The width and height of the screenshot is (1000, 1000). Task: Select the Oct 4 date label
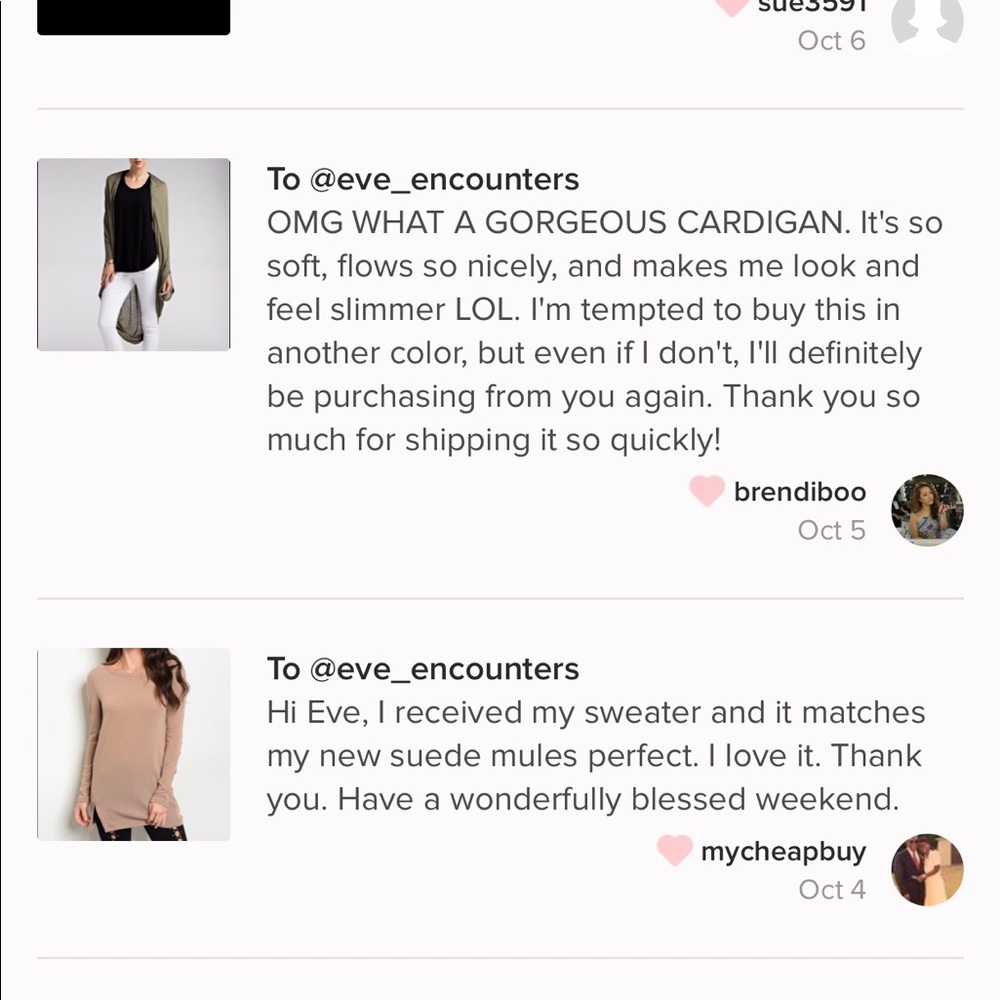pyautogui.click(x=832, y=890)
